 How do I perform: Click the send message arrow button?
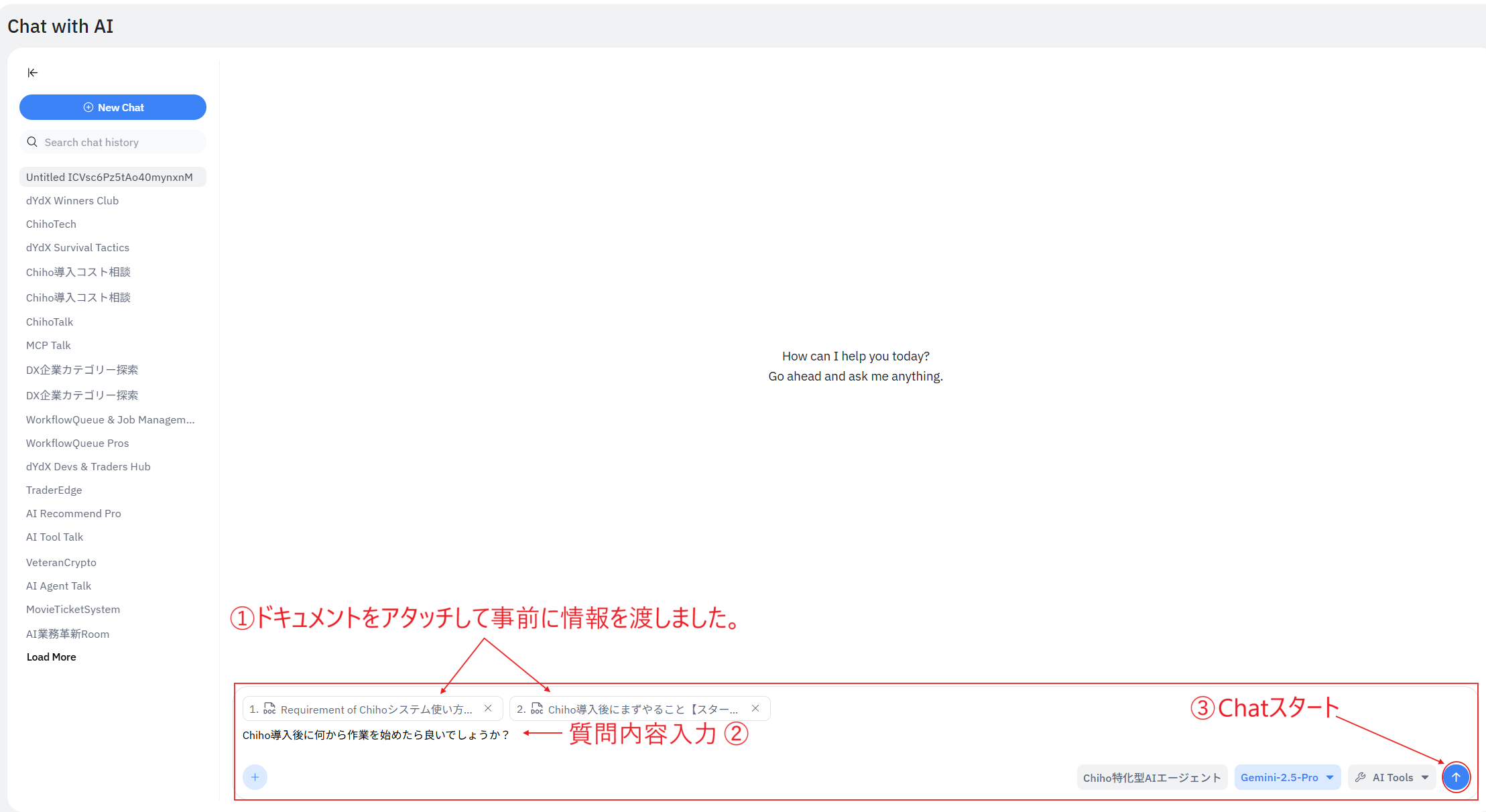pos(1455,777)
